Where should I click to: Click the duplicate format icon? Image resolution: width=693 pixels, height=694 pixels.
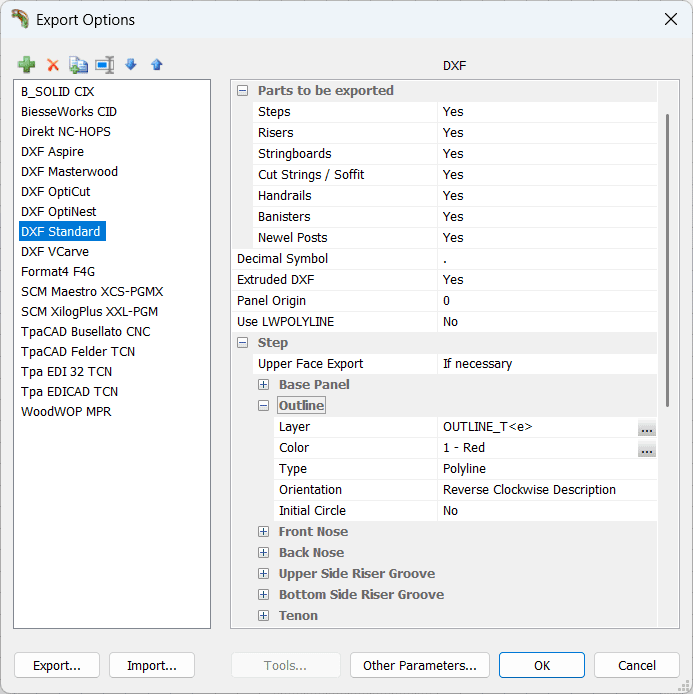pos(78,65)
